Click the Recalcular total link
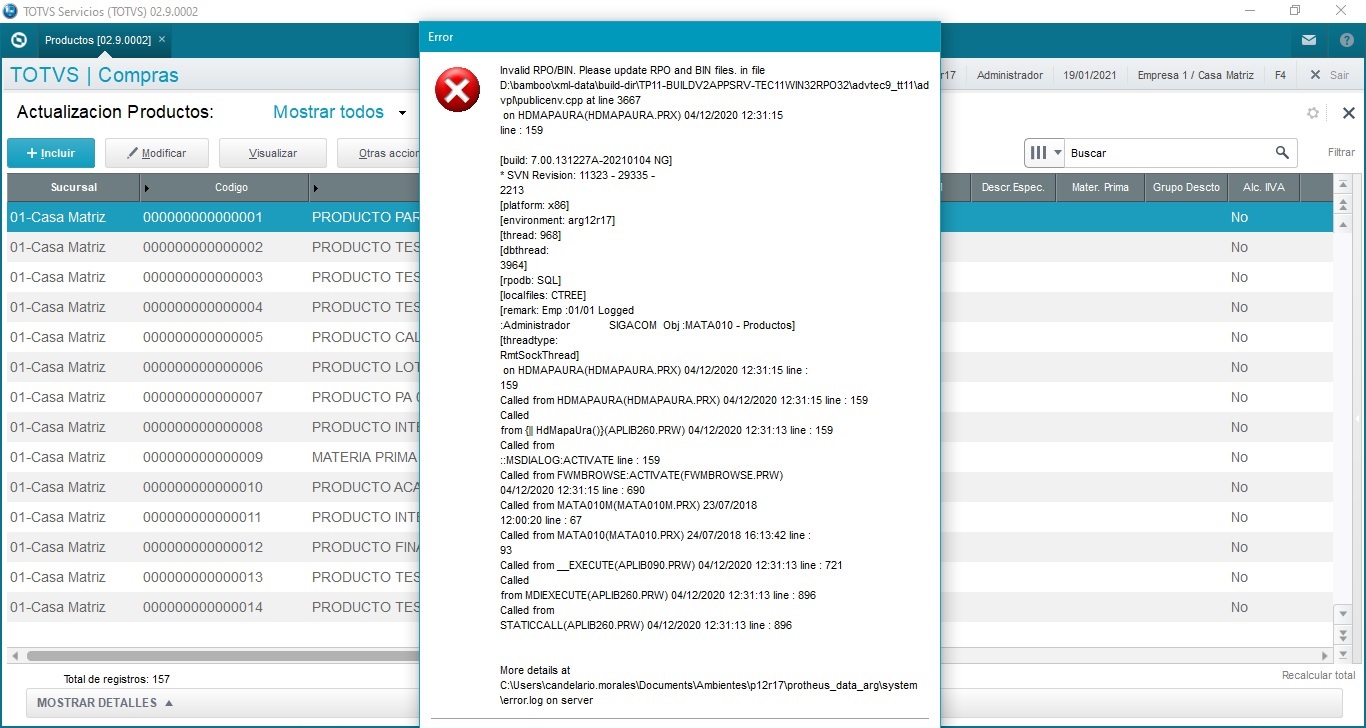Image resolution: width=1366 pixels, height=728 pixels. point(1318,676)
